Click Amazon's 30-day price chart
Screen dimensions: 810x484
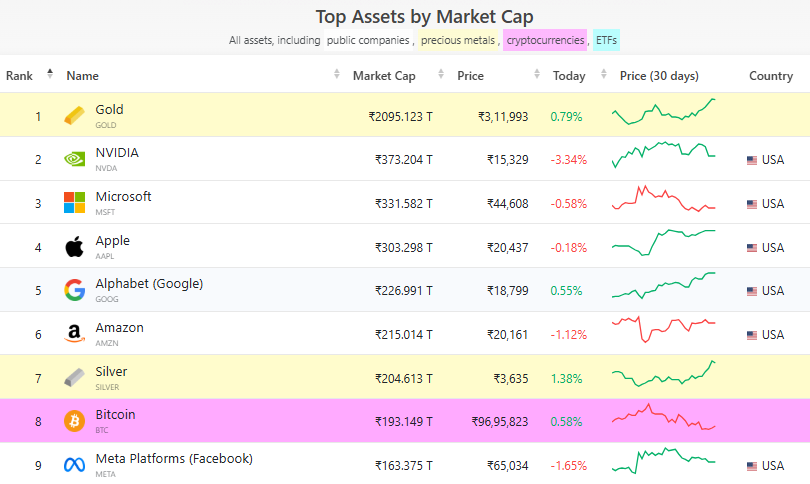pos(664,330)
